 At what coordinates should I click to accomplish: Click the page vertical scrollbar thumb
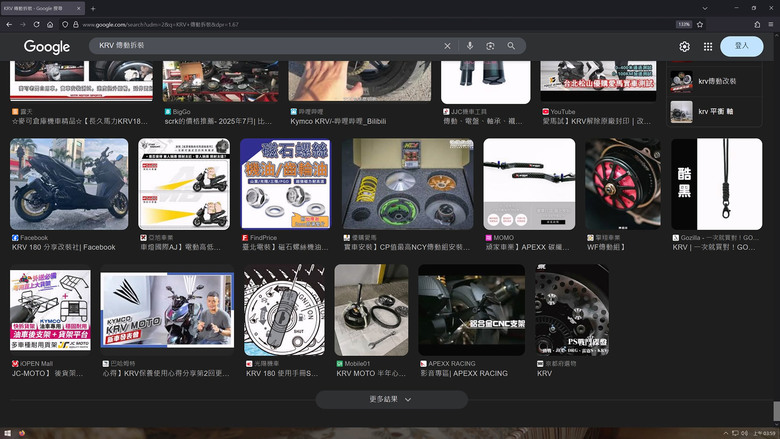(x=776, y=412)
